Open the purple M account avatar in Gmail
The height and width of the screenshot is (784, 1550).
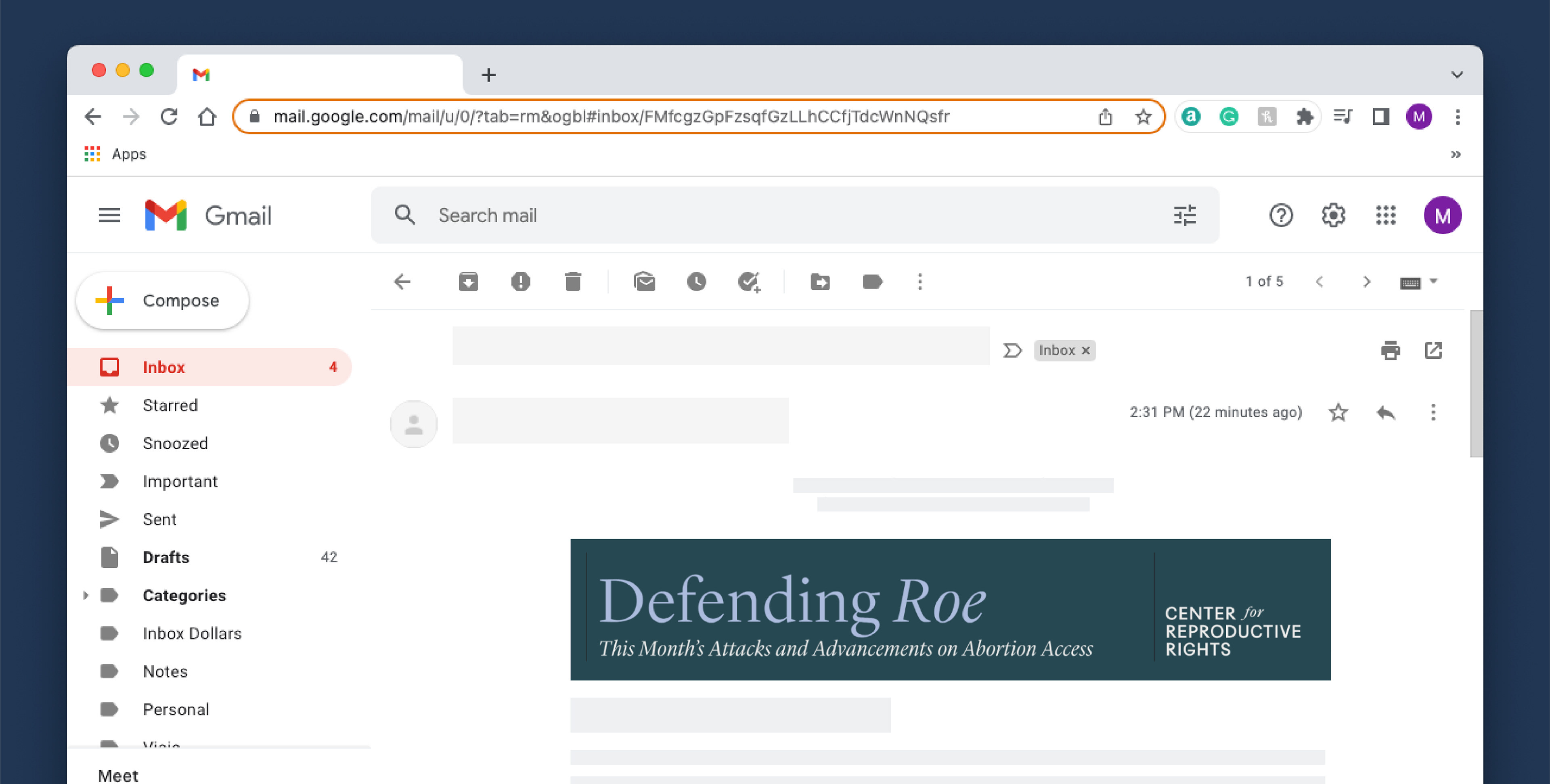(x=1443, y=215)
